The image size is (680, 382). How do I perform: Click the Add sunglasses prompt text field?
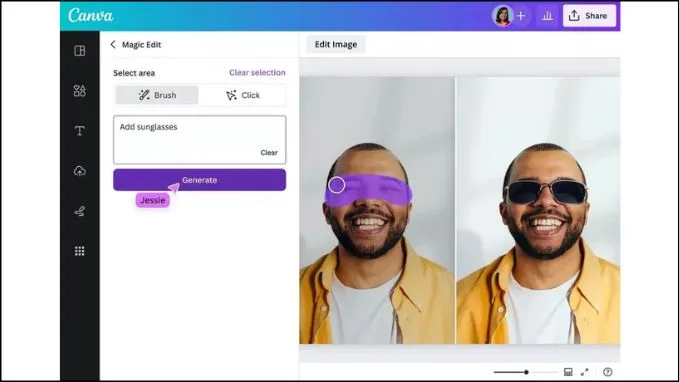click(x=199, y=140)
